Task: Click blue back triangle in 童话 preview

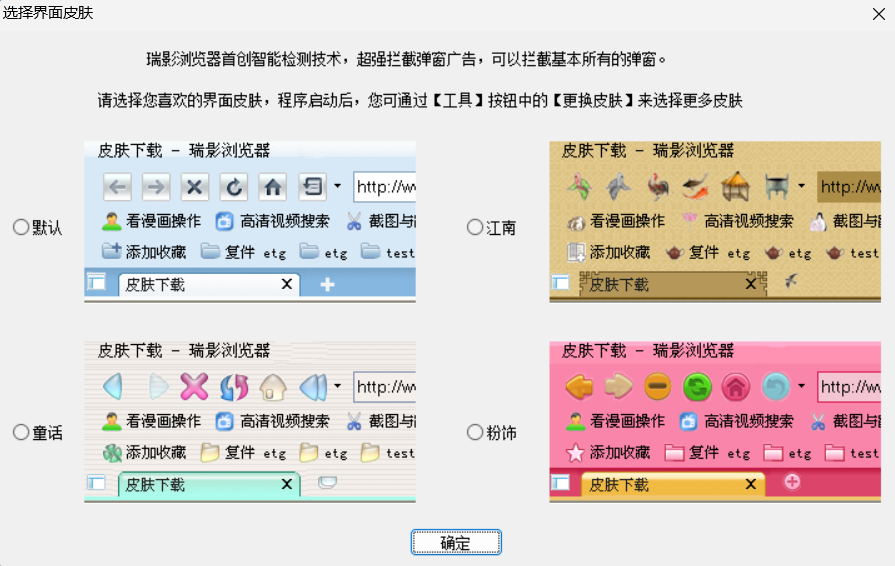Action: tap(113, 386)
